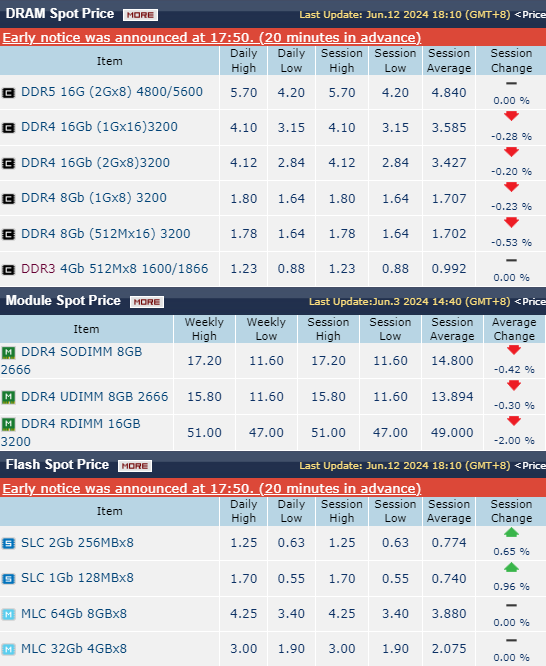Viewport: 546px width, 666px height.
Task: Click chip icon beside DDR4 8Gb (512Mx16) 3200
Action: pos(8,234)
